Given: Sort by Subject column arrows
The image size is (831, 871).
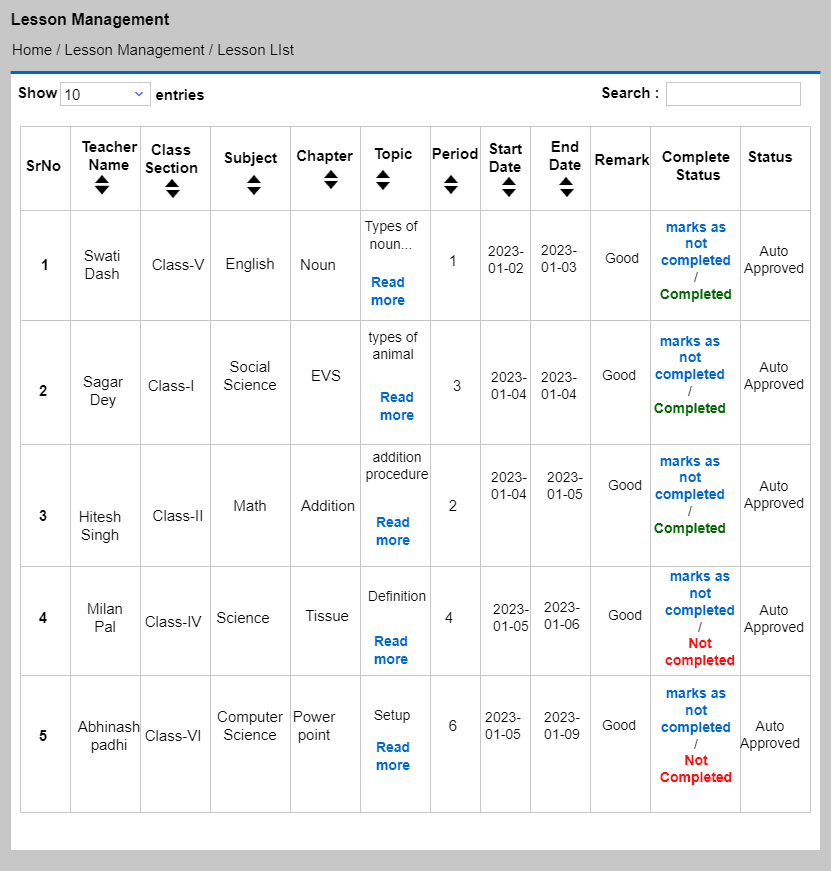Looking at the screenshot, I should (x=254, y=185).
